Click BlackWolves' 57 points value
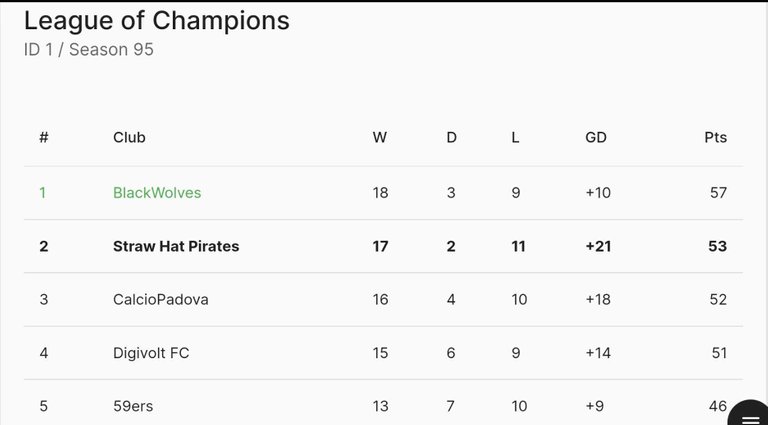Viewport: 768px width, 425px height. 718,192
